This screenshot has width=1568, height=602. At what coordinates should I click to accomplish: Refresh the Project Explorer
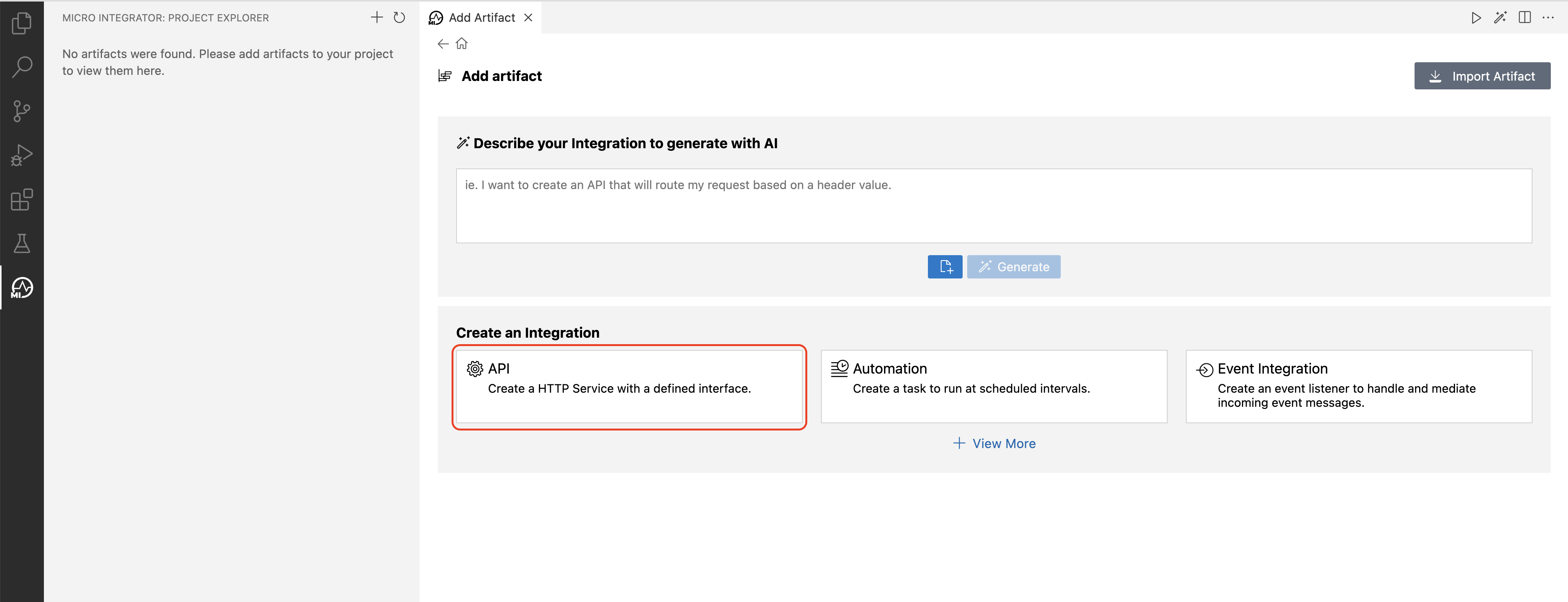(x=399, y=18)
